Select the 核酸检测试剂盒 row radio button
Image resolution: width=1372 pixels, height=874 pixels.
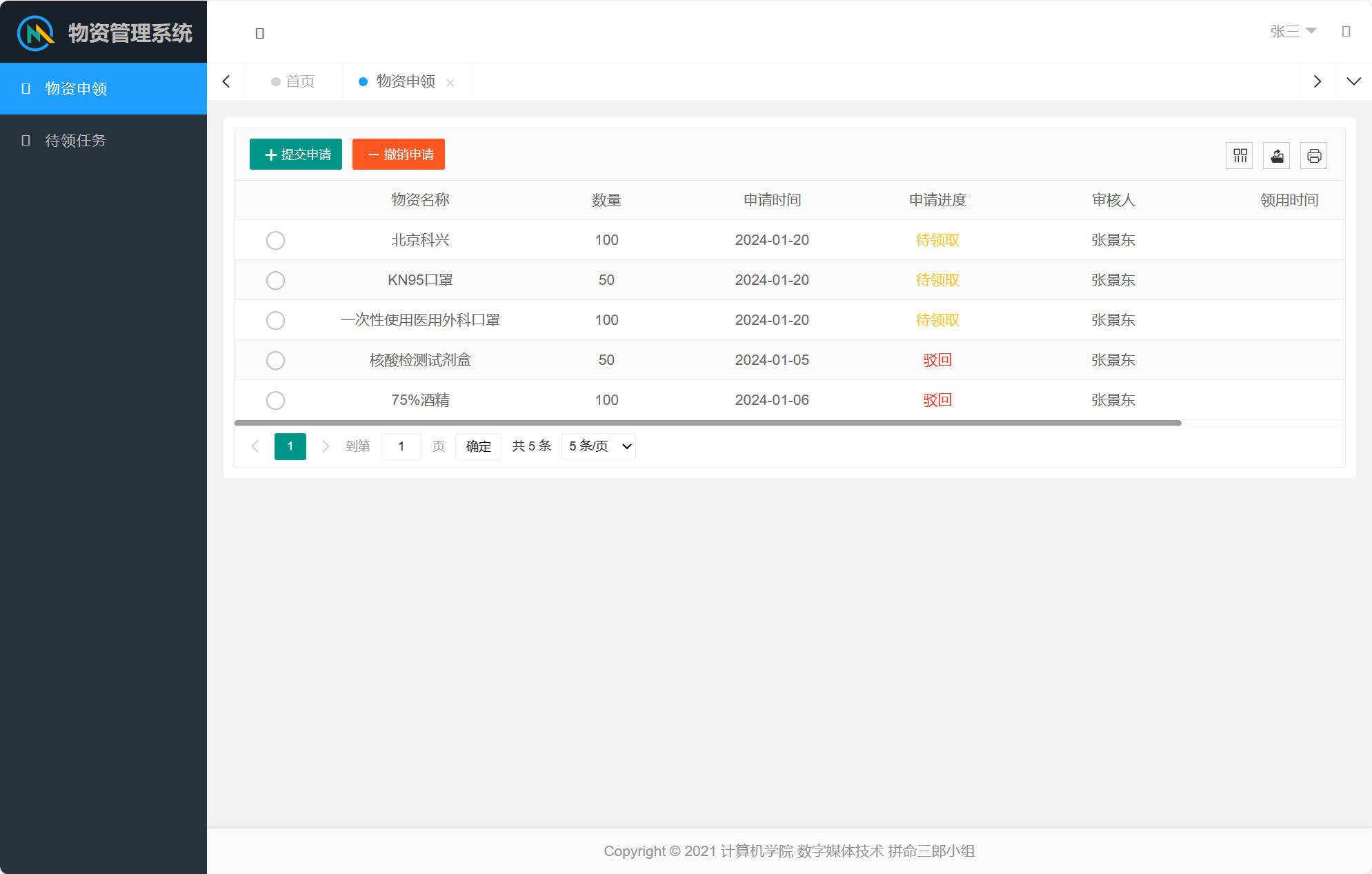(275, 360)
